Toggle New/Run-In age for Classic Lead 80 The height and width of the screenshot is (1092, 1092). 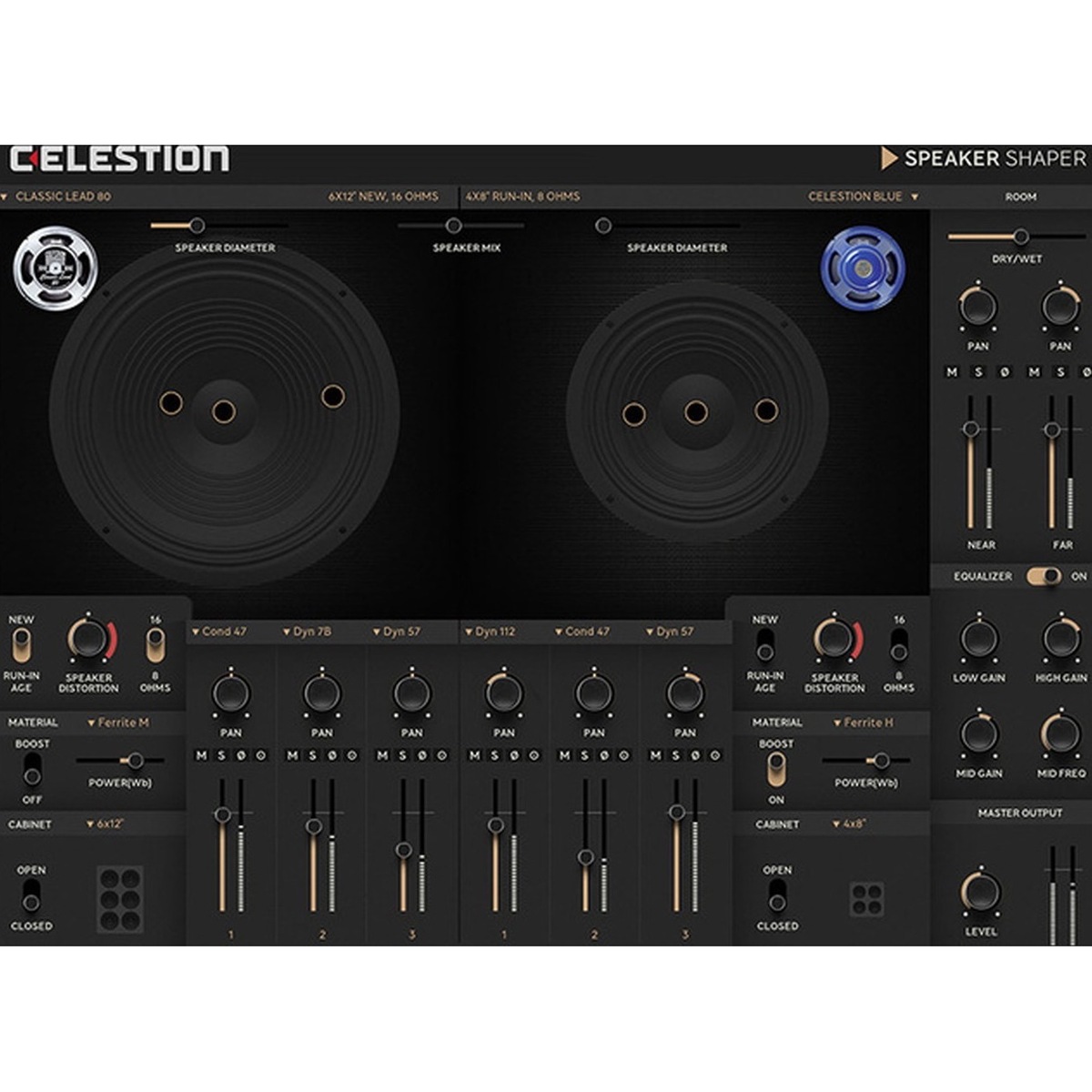(20, 647)
